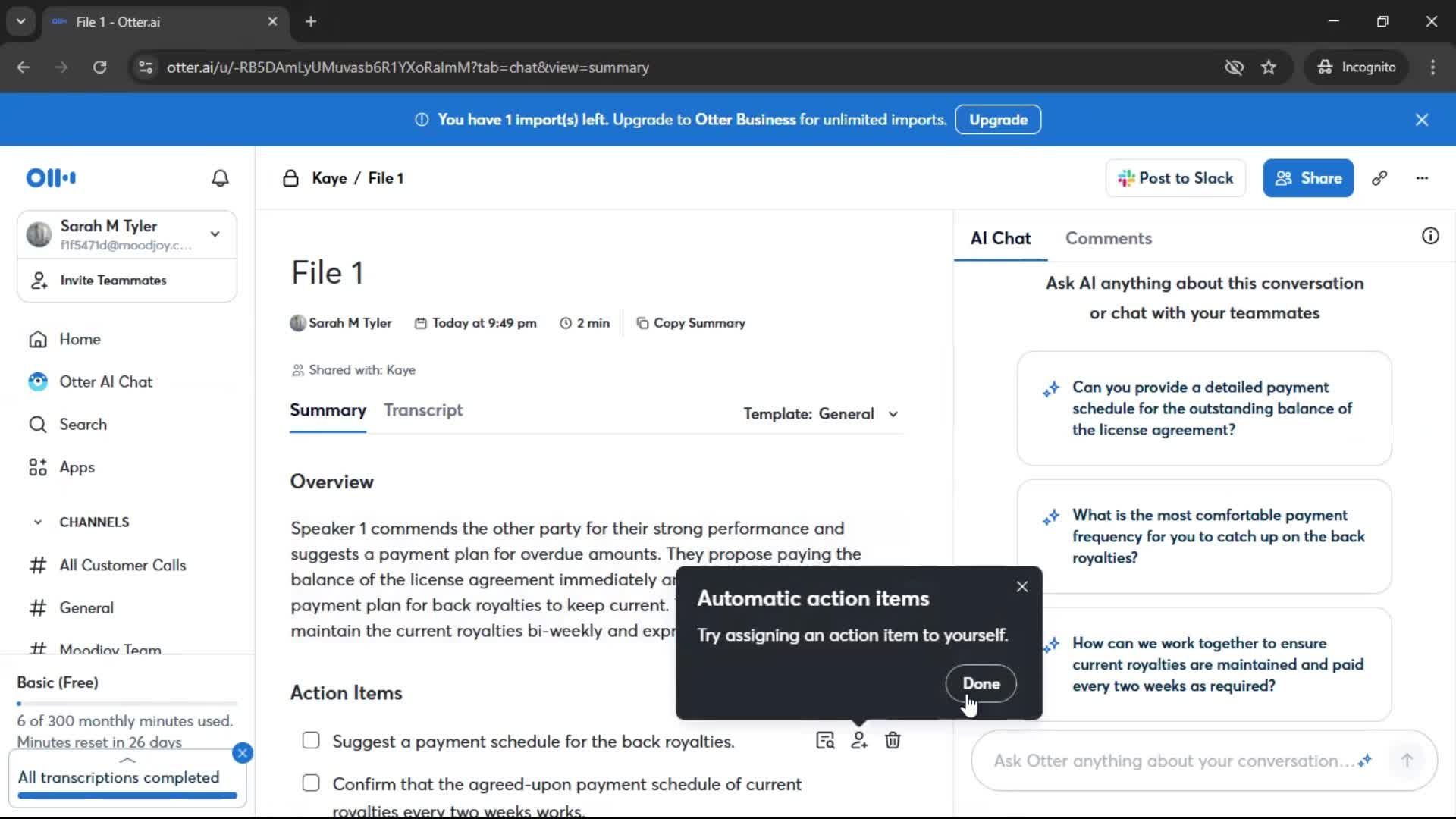Copy the conversation link icon
Viewport: 1456px width, 819px height.
pyautogui.click(x=1379, y=178)
